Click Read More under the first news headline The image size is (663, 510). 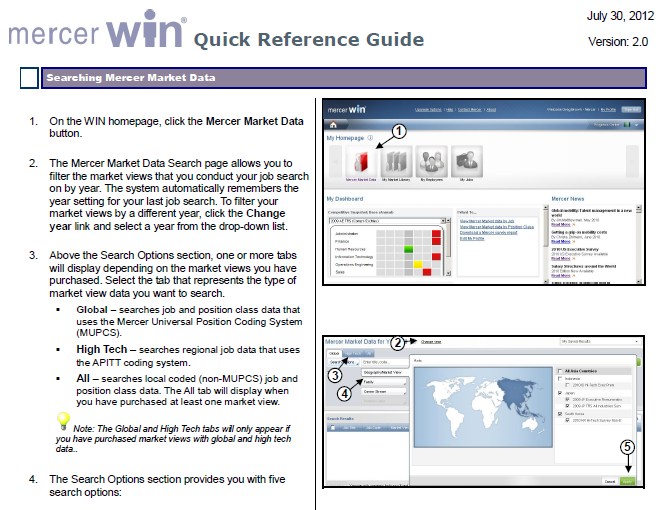click(x=561, y=225)
